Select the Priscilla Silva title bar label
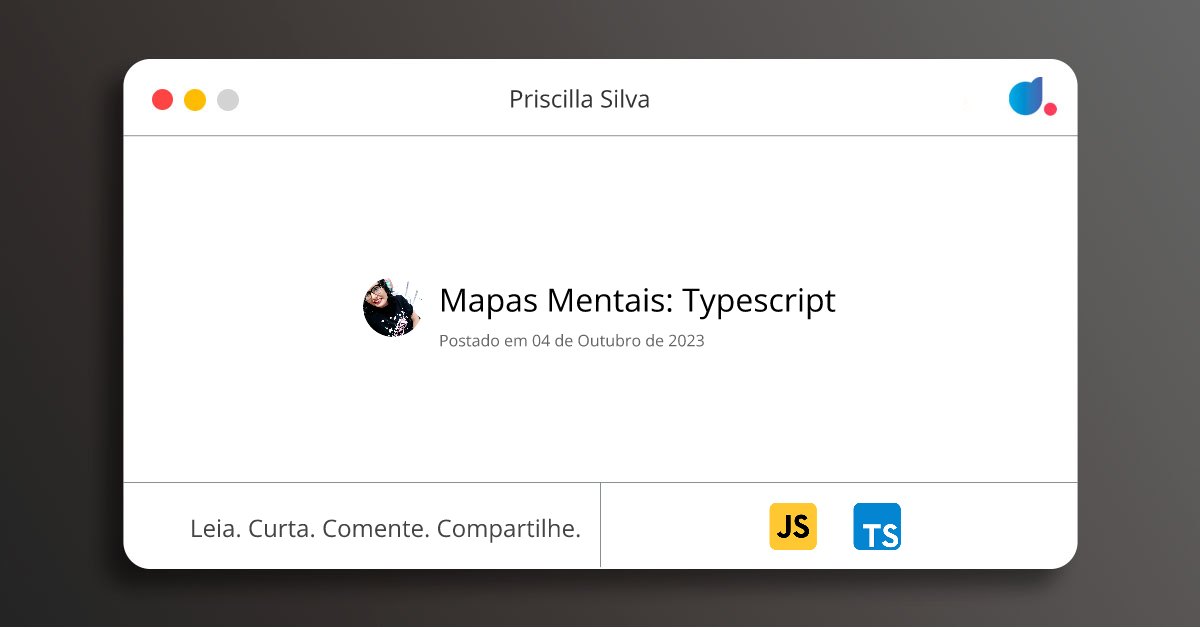This screenshot has height=628, width=1200. click(x=579, y=99)
